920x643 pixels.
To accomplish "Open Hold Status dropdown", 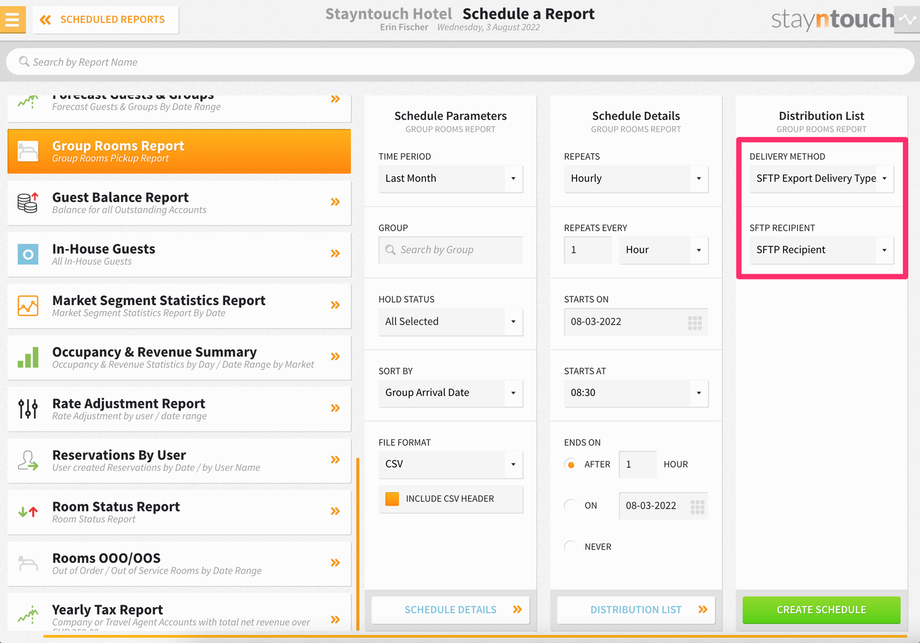I will pyautogui.click(x=451, y=322).
